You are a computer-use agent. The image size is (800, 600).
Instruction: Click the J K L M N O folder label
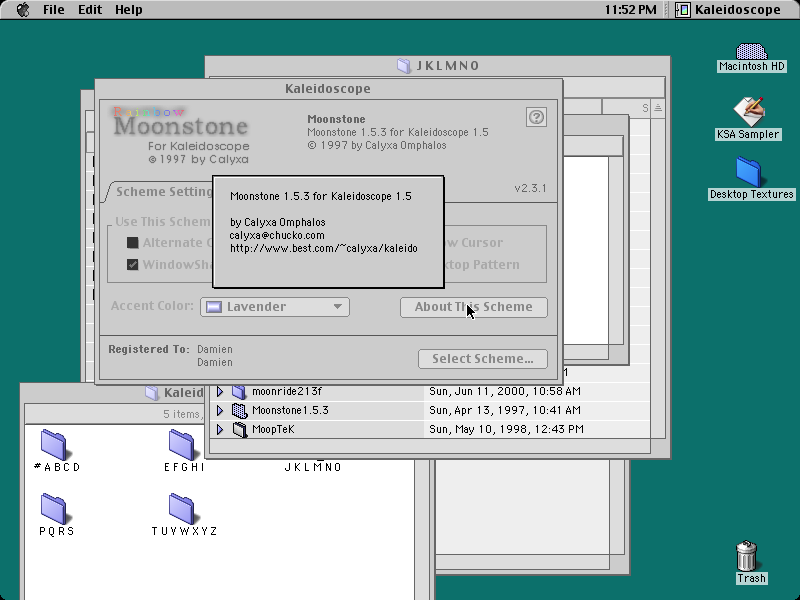(x=313, y=467)
